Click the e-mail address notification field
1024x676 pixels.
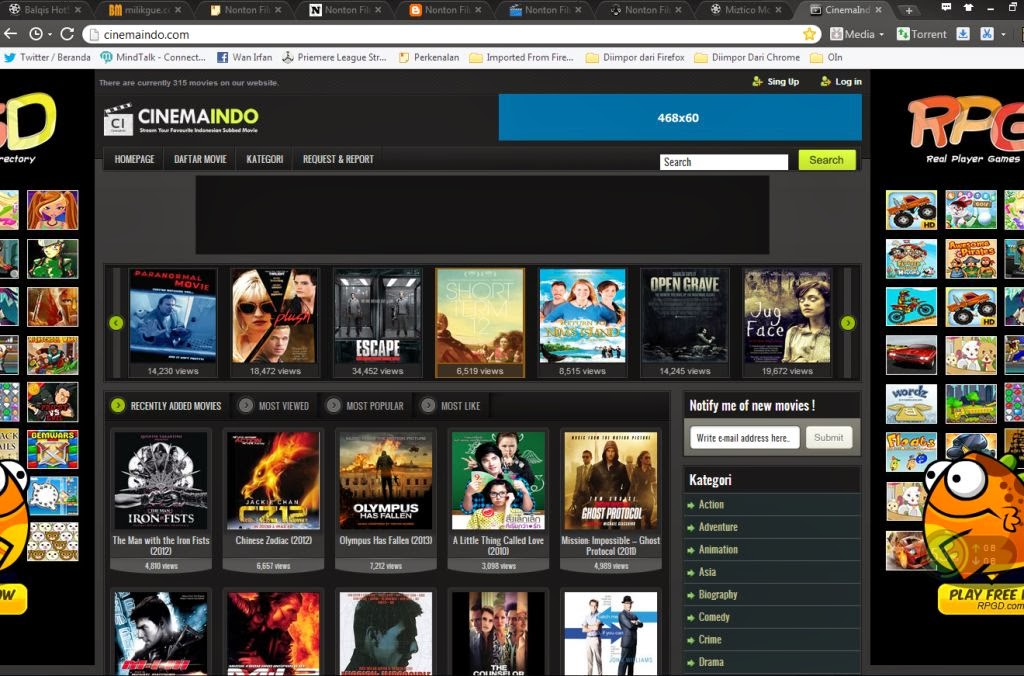click(x=744, y=438)
